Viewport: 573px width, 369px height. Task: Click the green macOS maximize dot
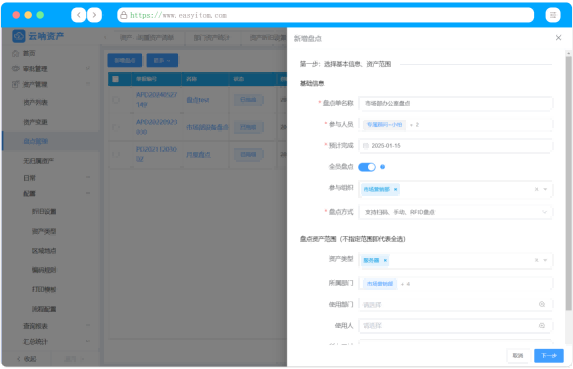(x=40, y=15)
